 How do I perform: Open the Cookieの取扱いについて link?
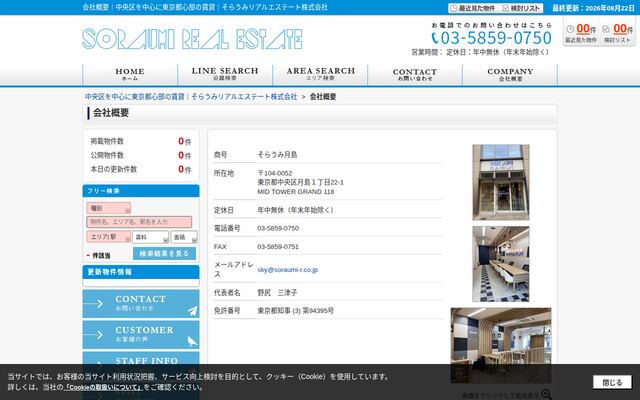click(x=104, y=387)
